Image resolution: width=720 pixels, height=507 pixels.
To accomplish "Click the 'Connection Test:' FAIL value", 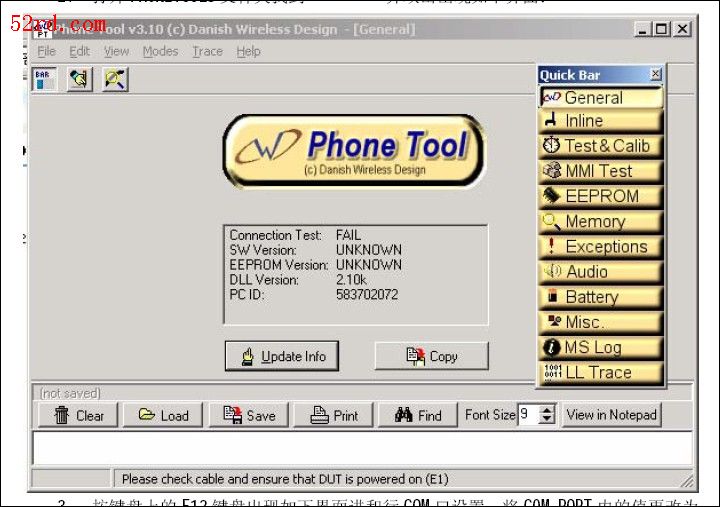I will tap(348, 235).
